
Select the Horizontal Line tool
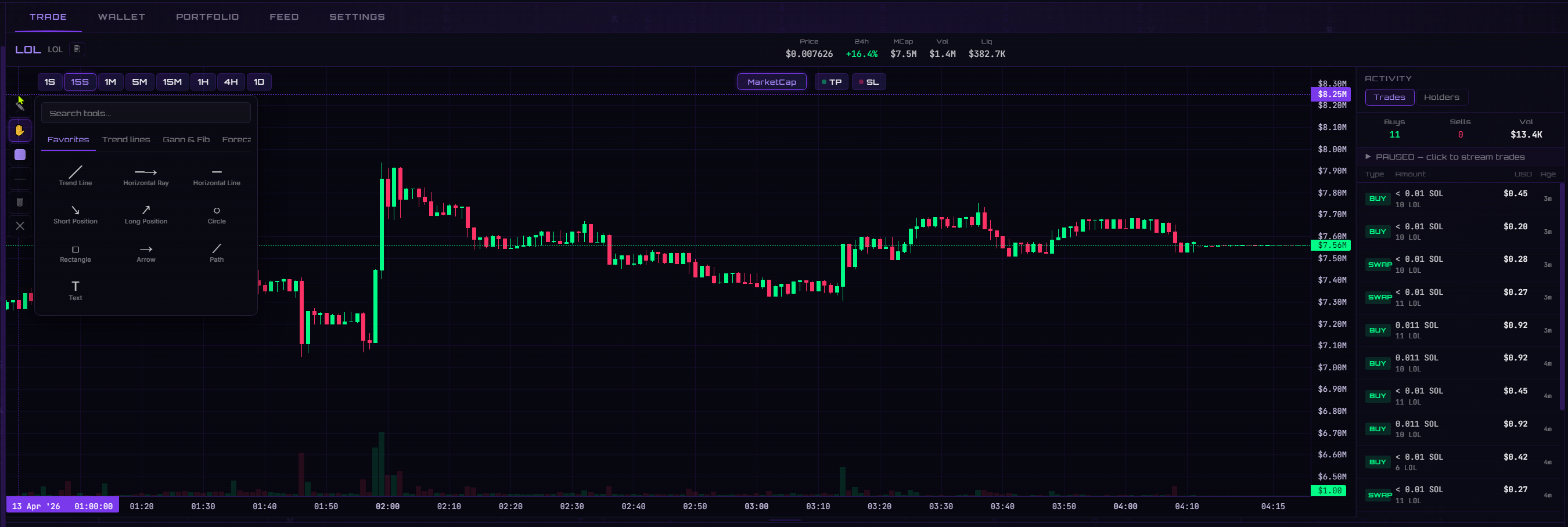click(217, 175)
